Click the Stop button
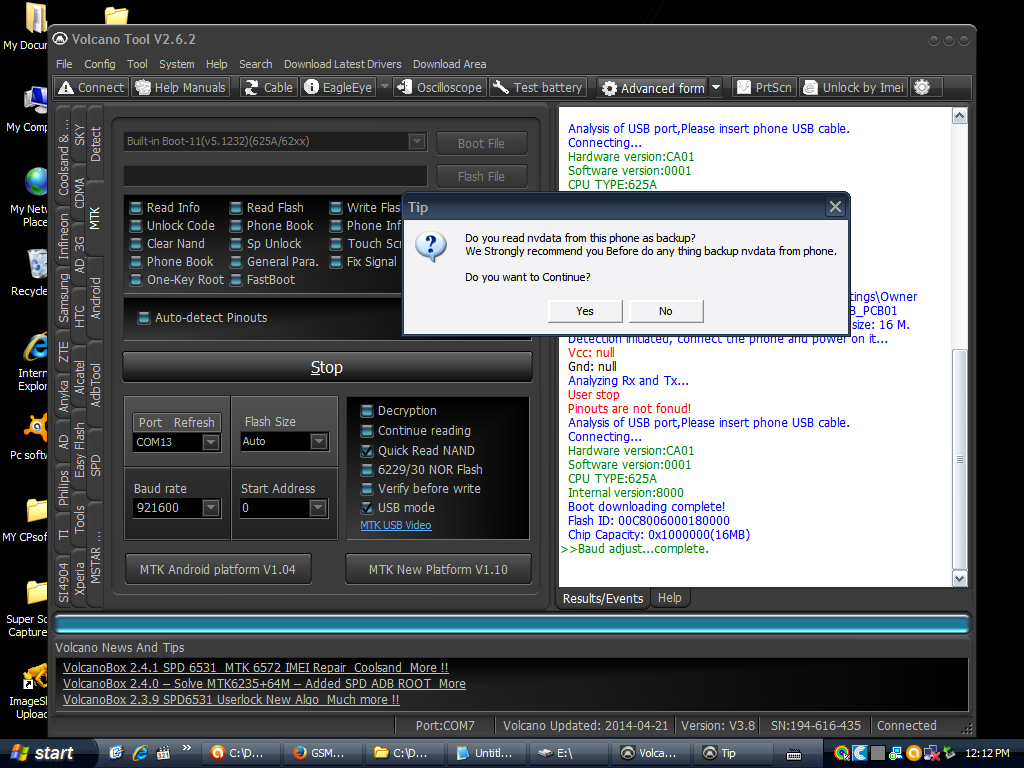 [327, 367]
